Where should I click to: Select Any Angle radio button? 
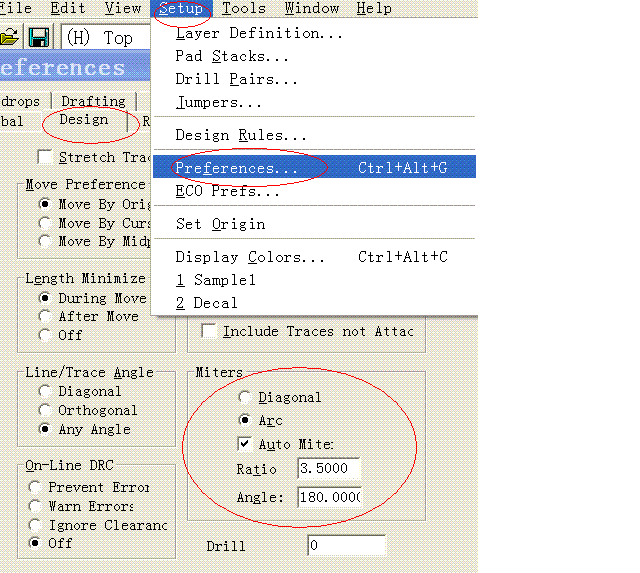coord(44,429)
